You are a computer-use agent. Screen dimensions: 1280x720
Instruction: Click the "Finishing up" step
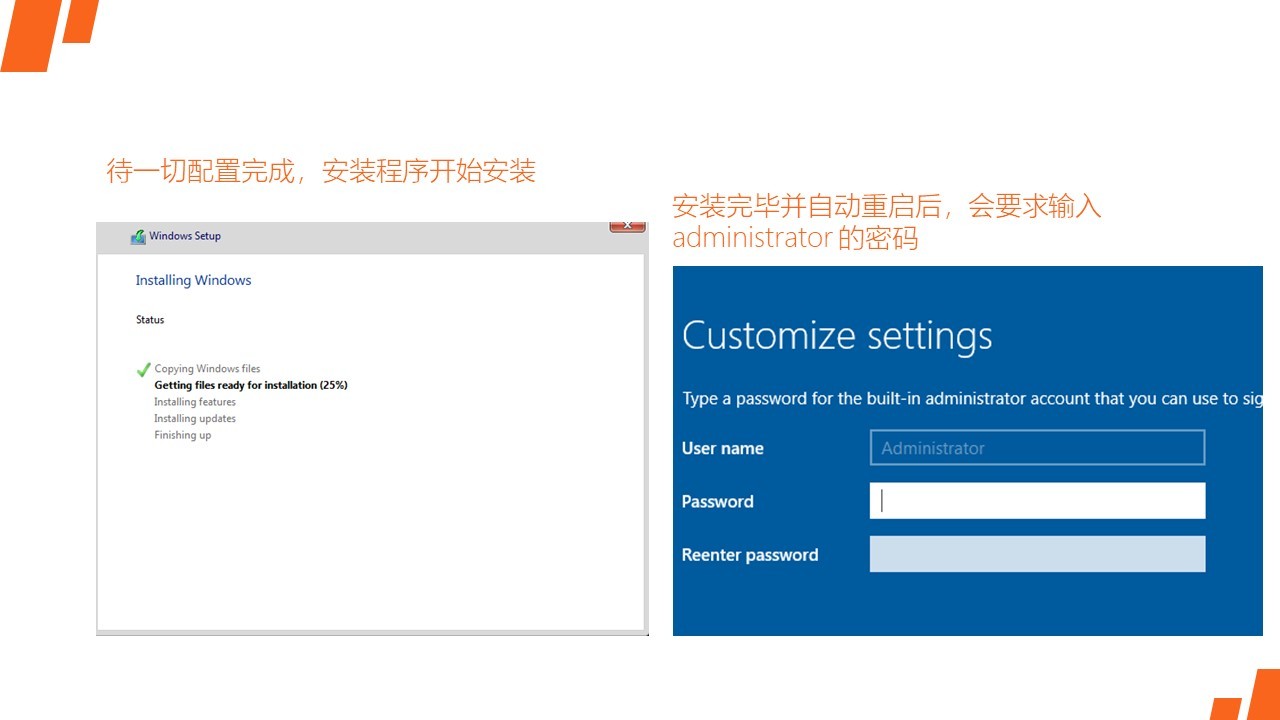click(182, 435)
